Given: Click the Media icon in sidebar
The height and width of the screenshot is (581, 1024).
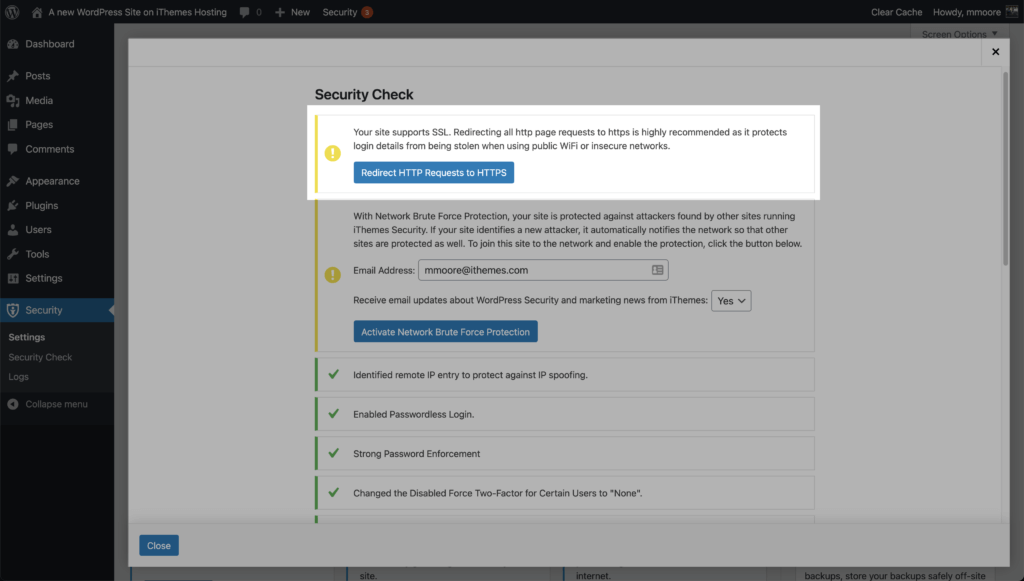Looking at the screenshot, I should click(x=13, y=101).
